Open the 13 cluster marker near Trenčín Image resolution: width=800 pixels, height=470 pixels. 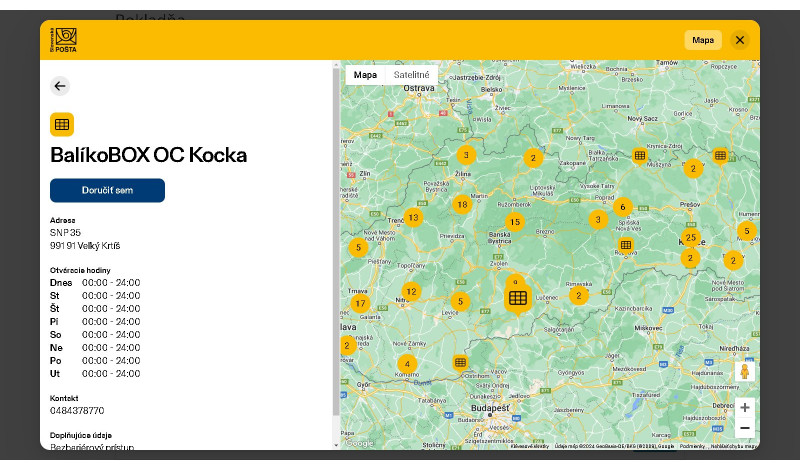coord(413,217)
